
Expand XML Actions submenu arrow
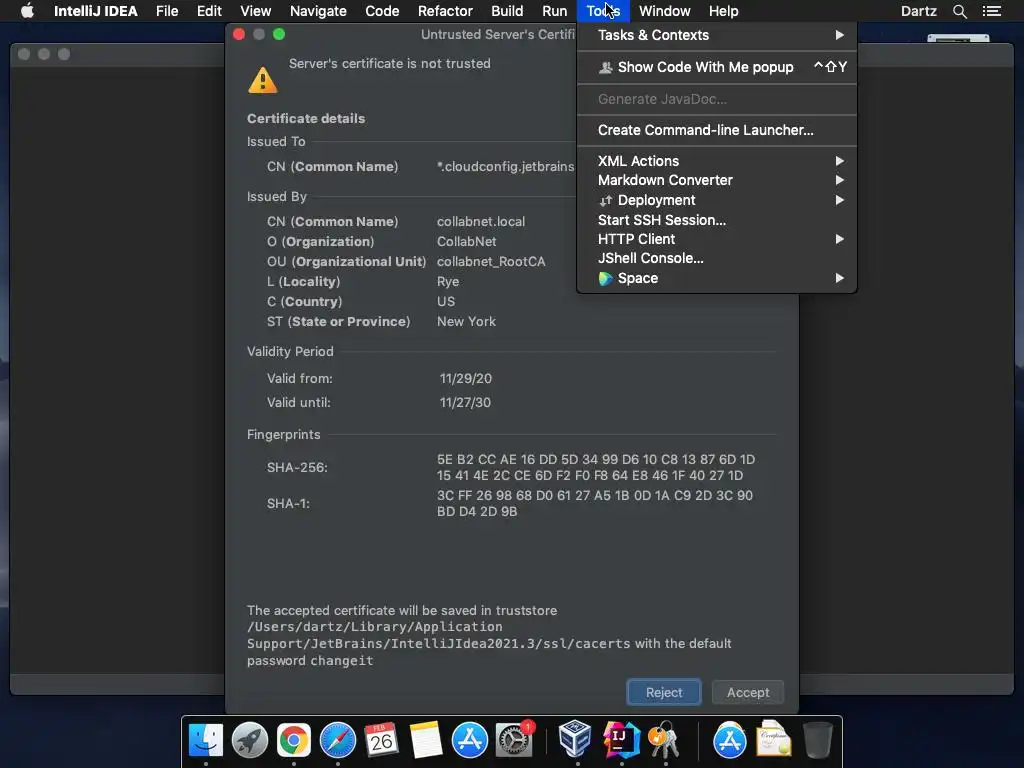(839, 161)
